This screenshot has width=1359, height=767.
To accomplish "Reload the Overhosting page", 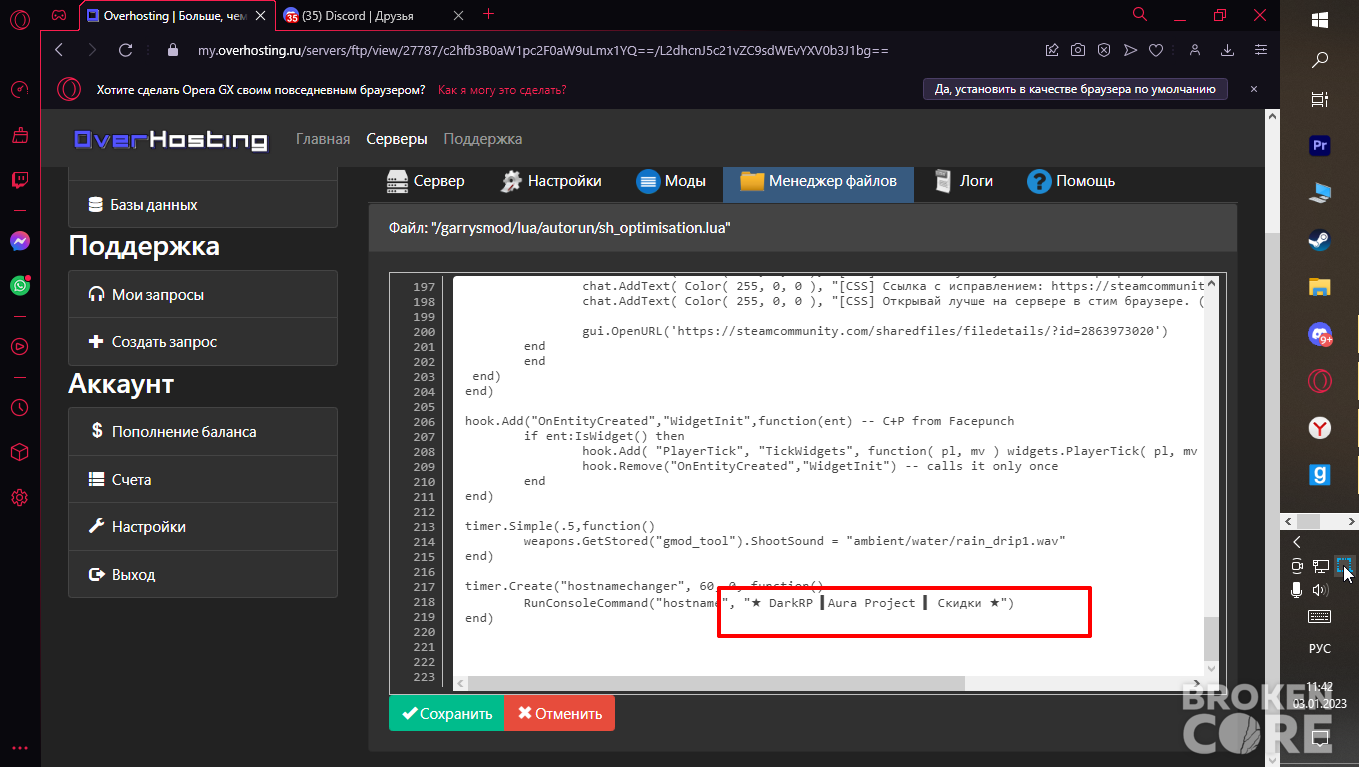I will coord(125,50).
